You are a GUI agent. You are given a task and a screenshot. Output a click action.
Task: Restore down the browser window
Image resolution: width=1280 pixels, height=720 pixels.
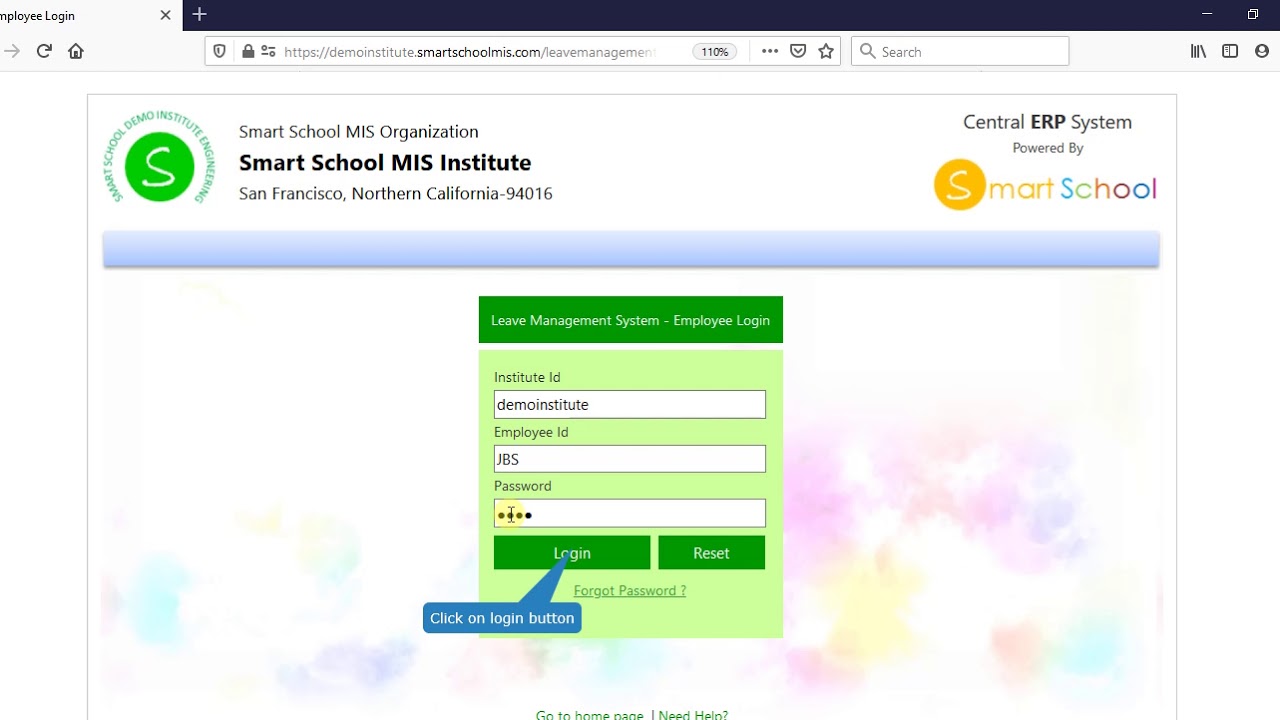pyautogui.click(x=1253, y=14)
